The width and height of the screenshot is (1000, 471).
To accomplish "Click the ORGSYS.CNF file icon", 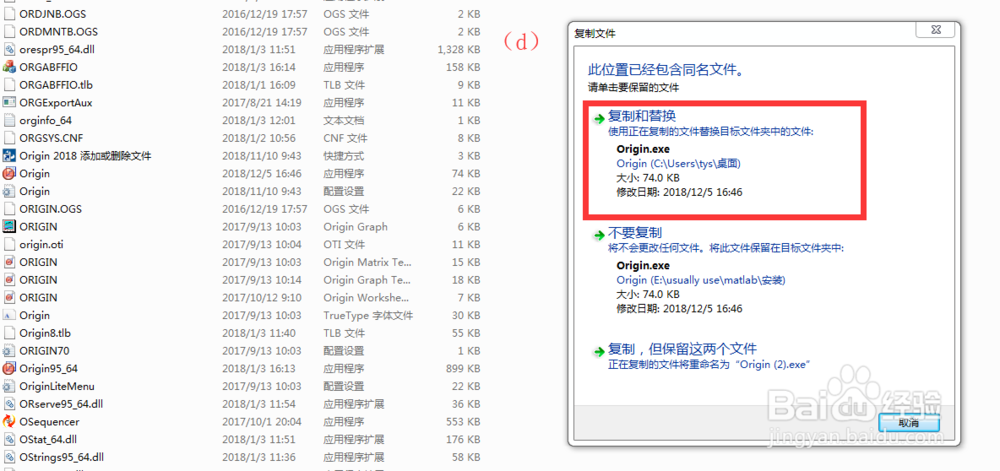I will click(x=9, y=138).
